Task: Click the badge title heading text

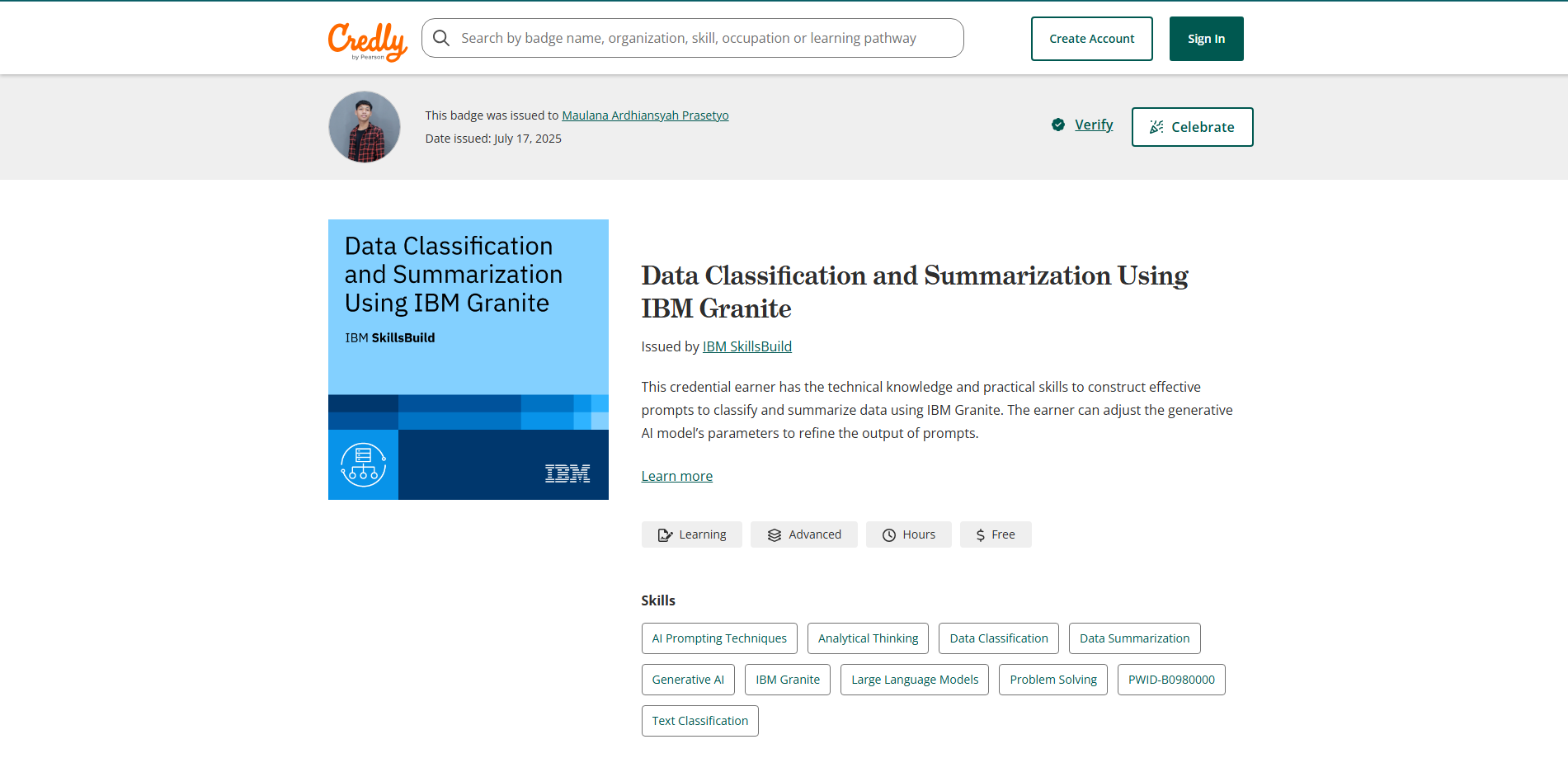Action: pos(915,292)
